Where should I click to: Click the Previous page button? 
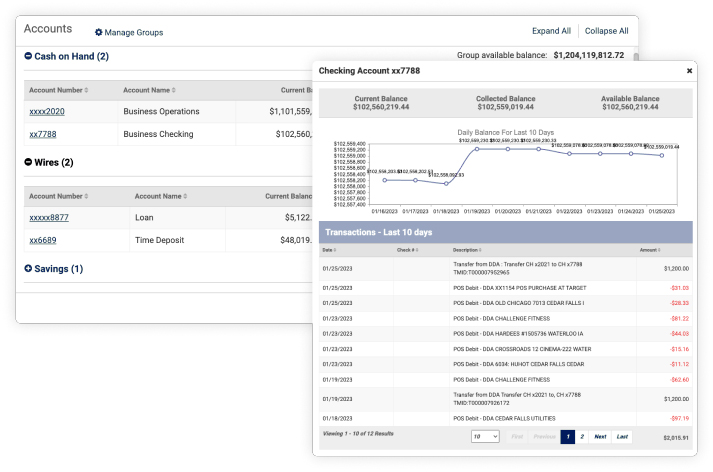pos(545,437)
